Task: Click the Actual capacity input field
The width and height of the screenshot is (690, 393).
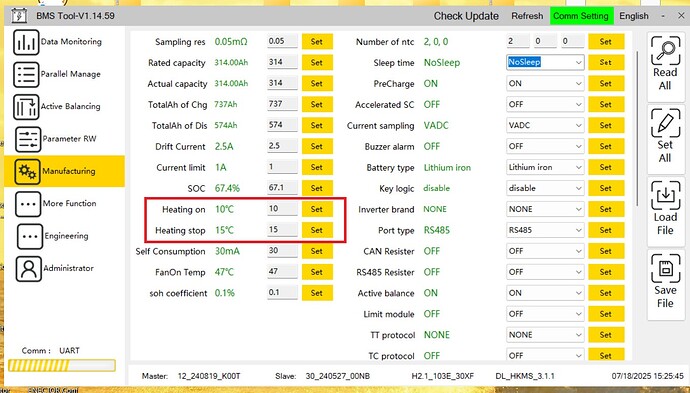Action: (x=282, y=83)
